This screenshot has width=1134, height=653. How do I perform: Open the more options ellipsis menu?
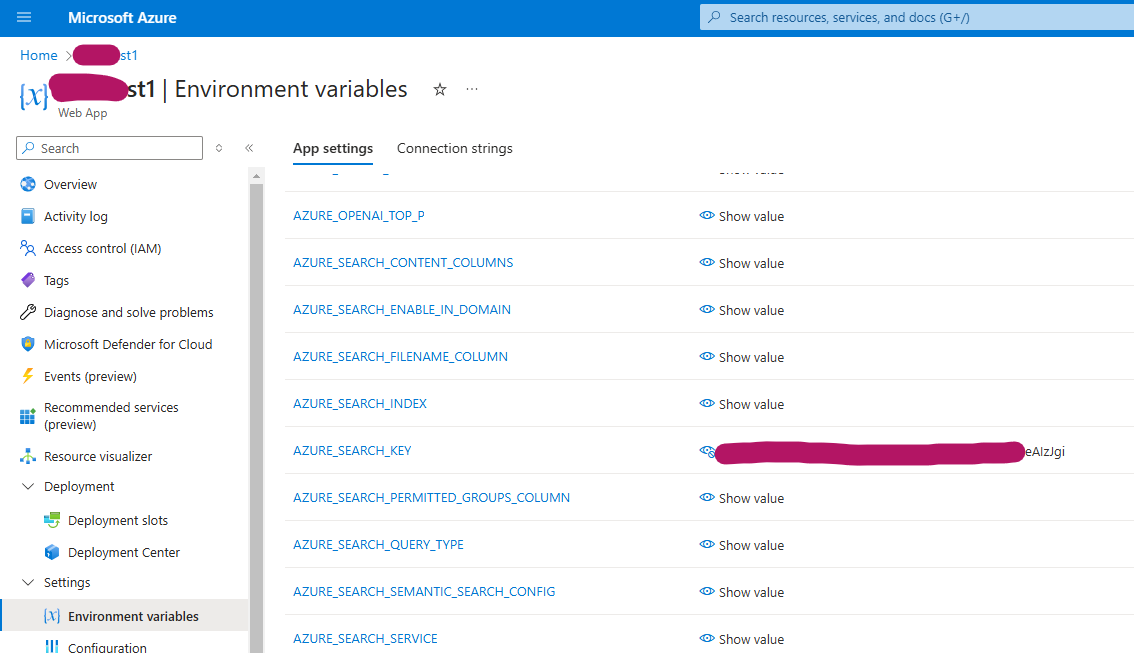(x=472, y=89)
